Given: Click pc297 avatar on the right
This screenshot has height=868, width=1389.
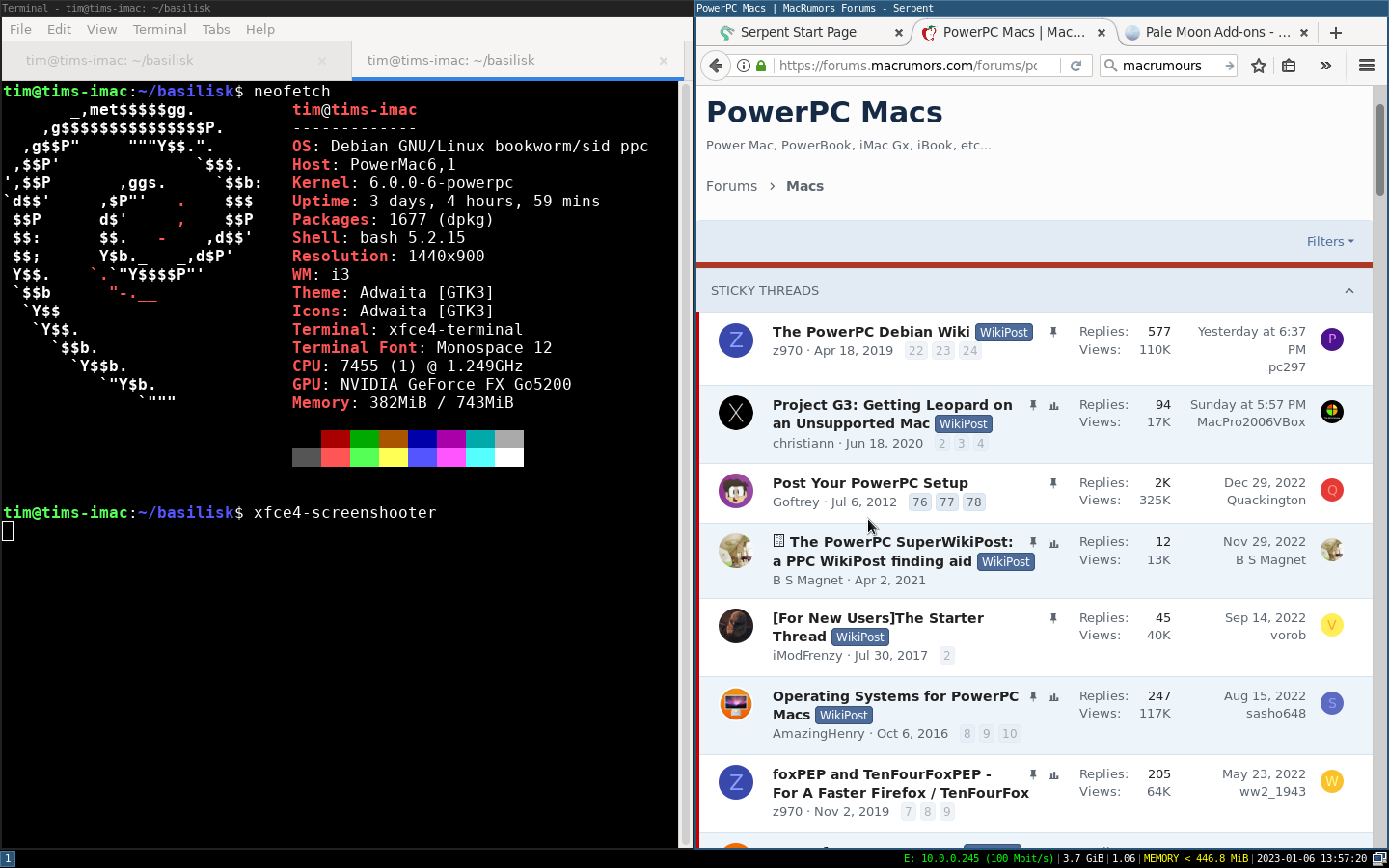Looking at the screenshot, I should pos(1332,339).
